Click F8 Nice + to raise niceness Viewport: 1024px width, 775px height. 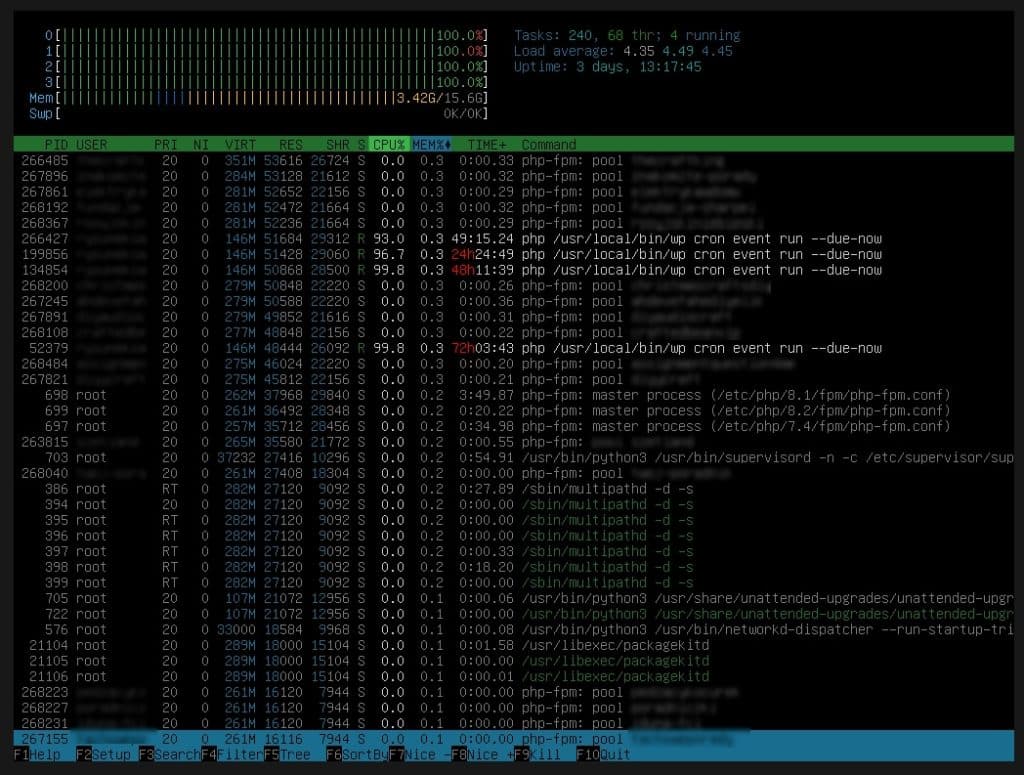click(482, 755)
